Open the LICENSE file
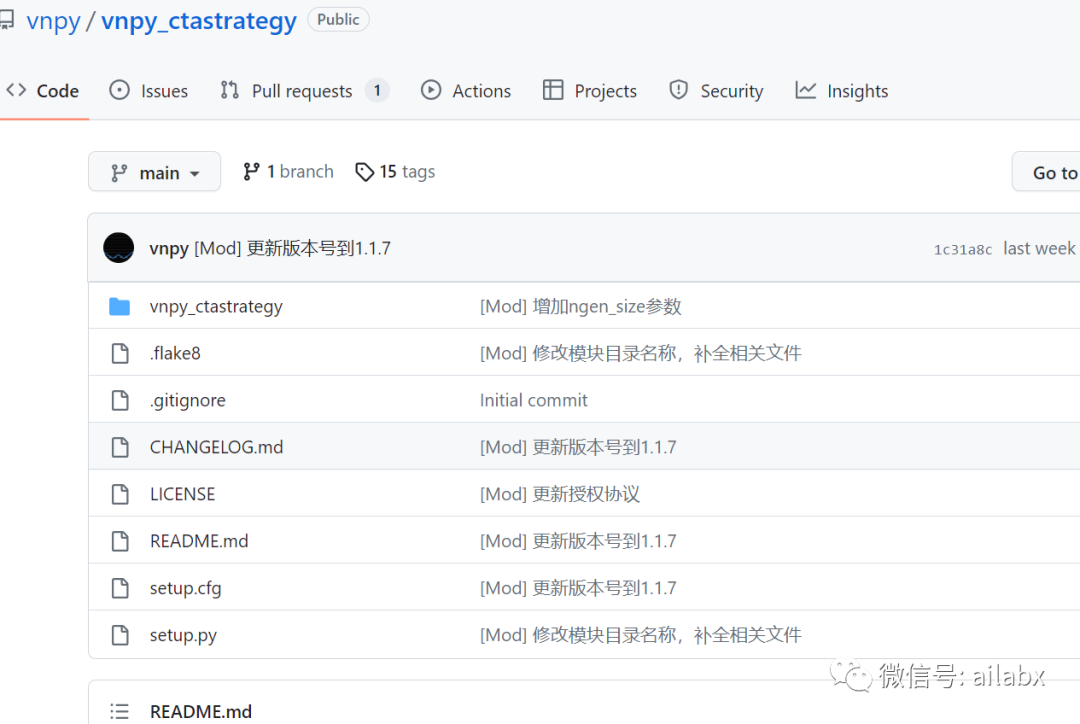The height and width of the screenshot is (724, 1080). (x=183, y=494)
